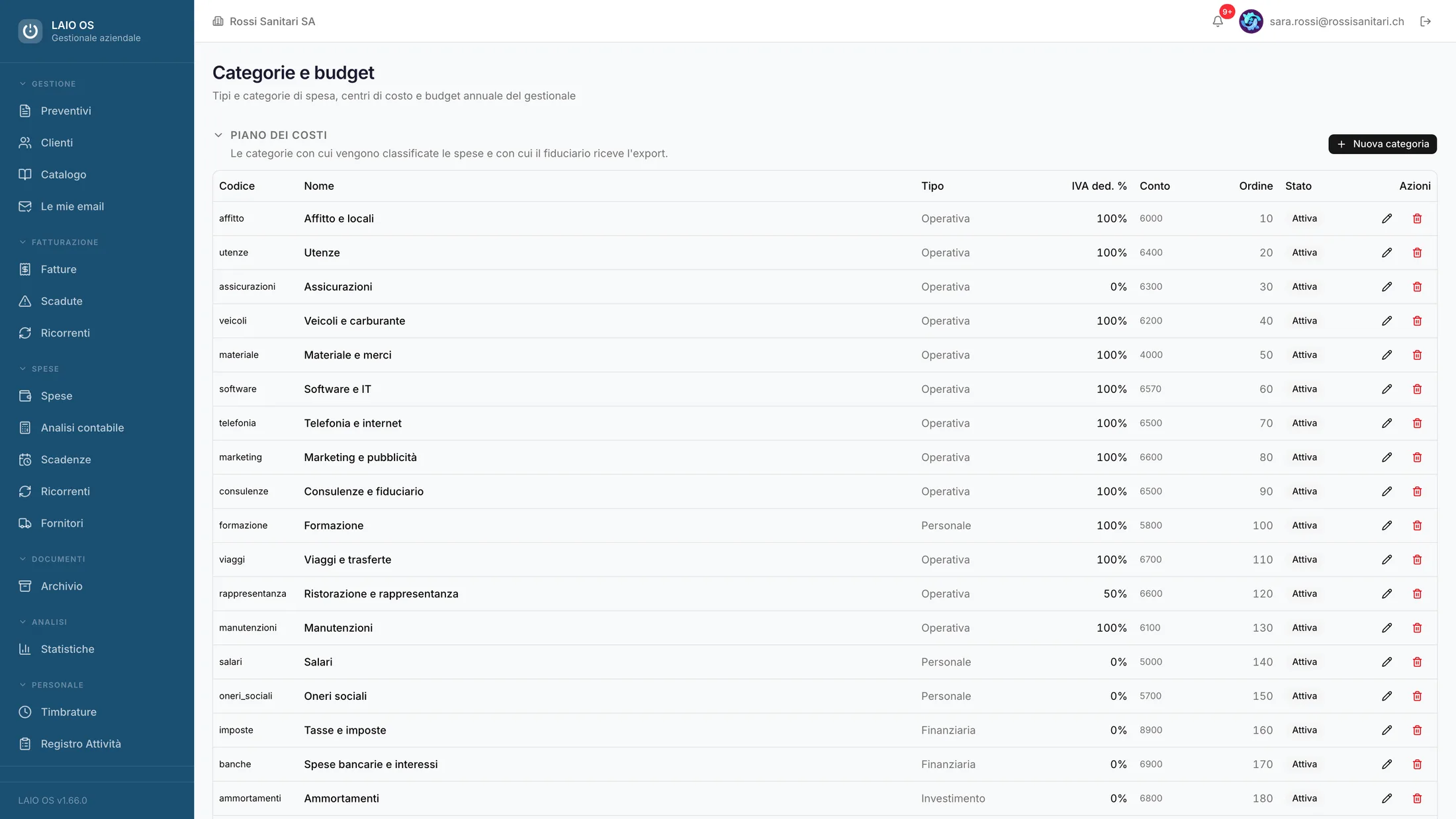Delete the Veicoli e carburante category
1456x819 pixels.
1417,321
